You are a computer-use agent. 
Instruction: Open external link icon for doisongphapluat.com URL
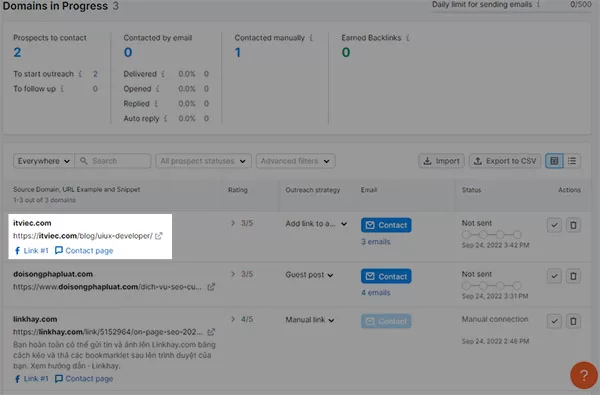pyautogui.click(x=211, y=287)
